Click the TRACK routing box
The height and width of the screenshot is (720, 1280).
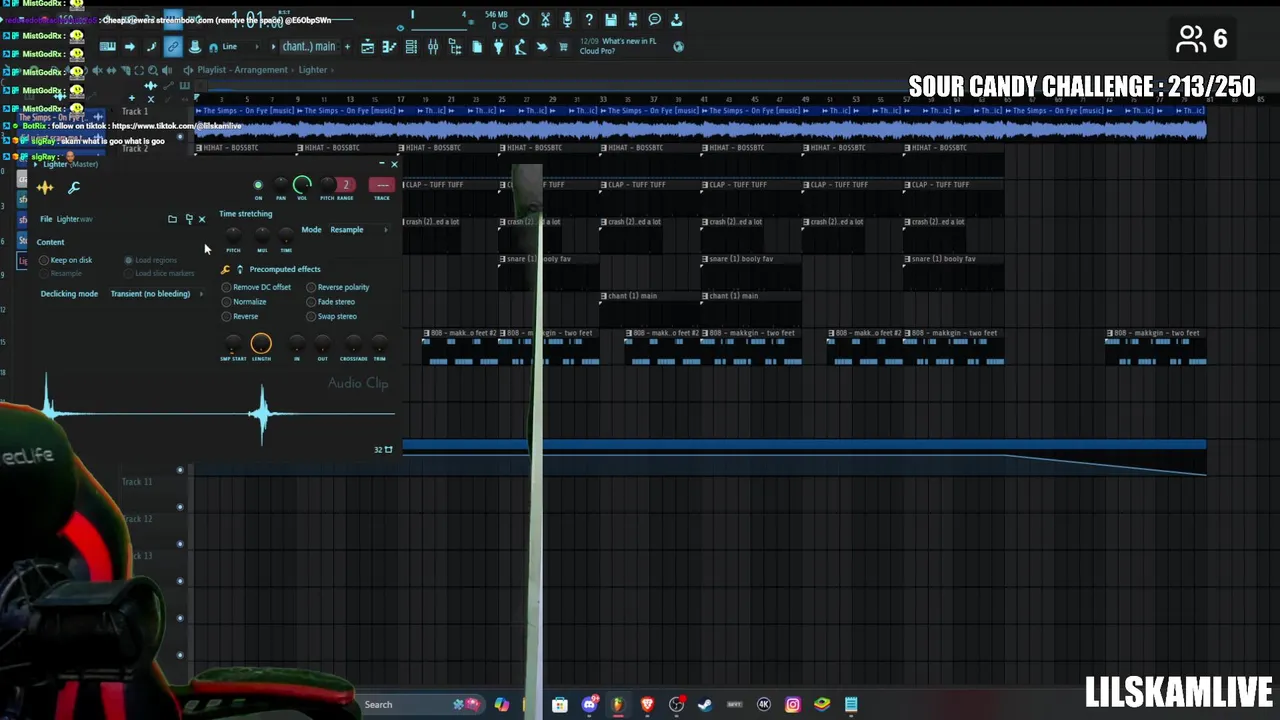pyautogui.click(x=382, y=185)
